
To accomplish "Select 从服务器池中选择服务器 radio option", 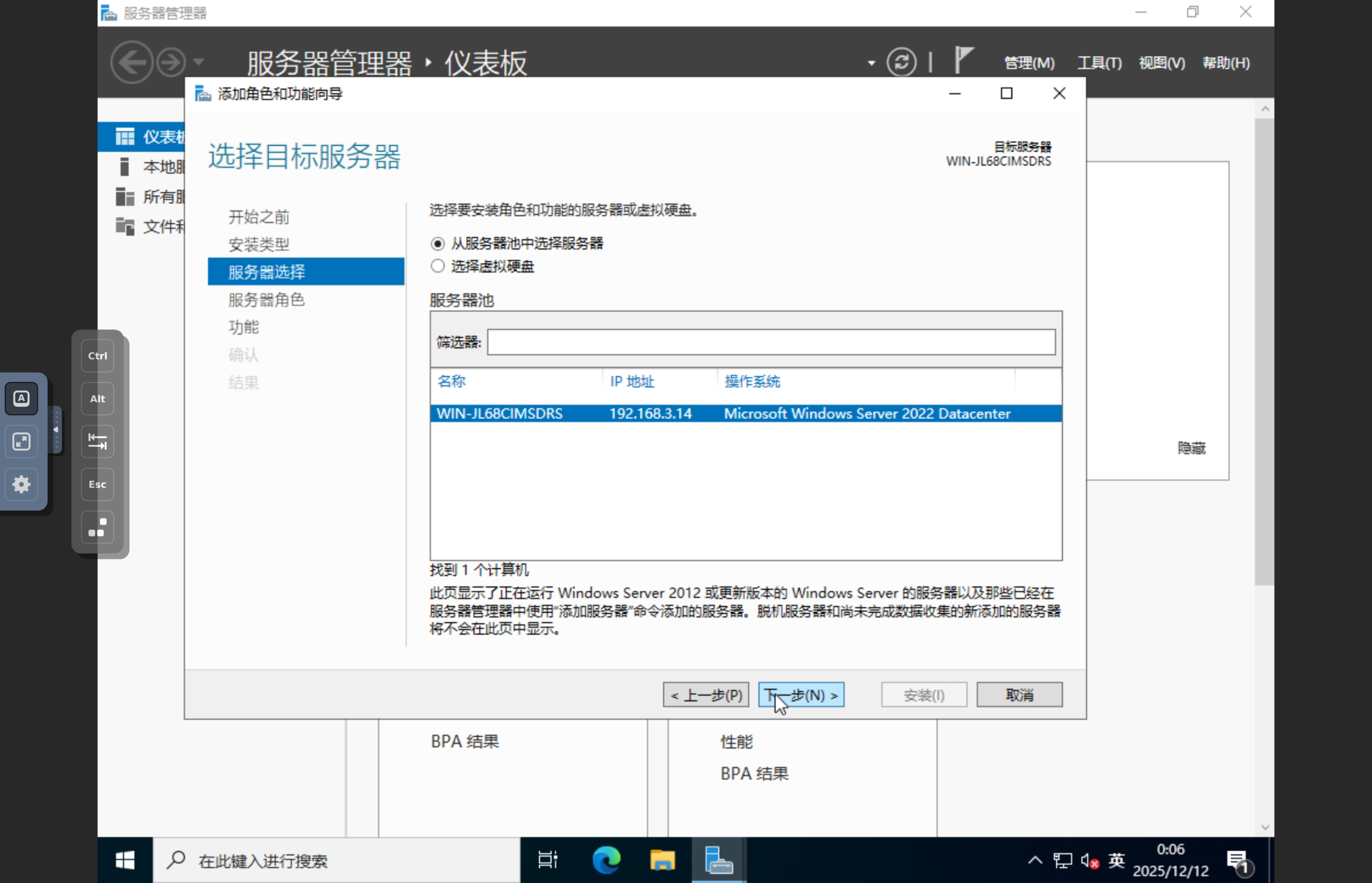I will [x=438, y=244].
